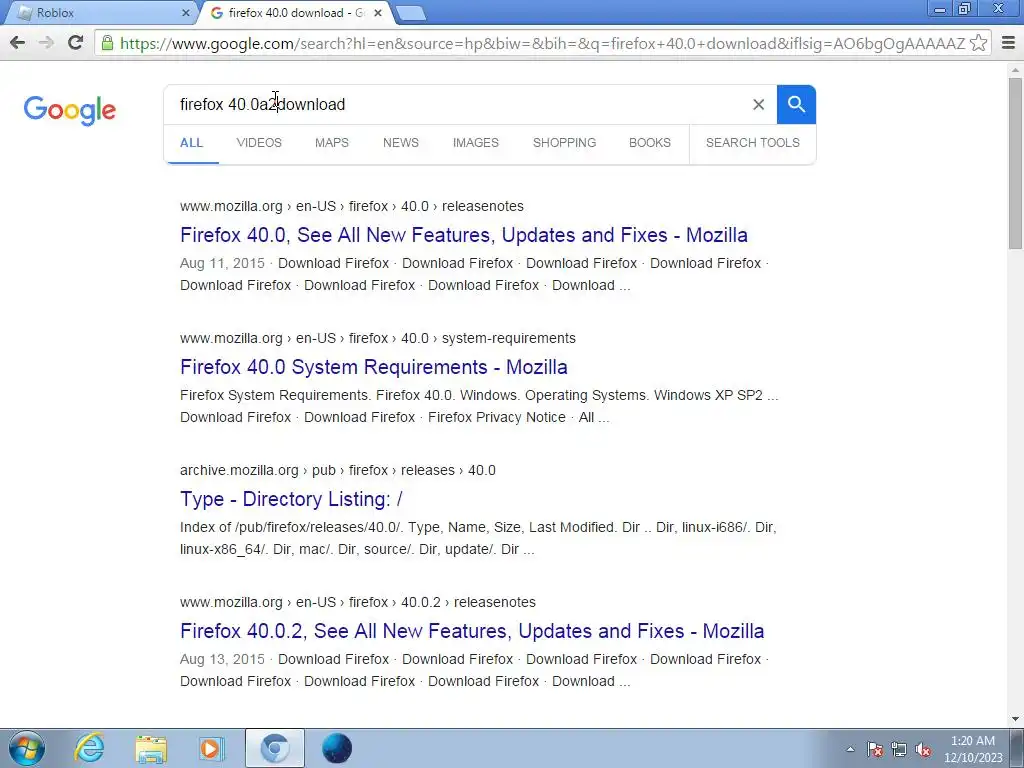The width and height of the screenshot is (1024, 768).
Task: Click the address bar URL
Action: coord(542,43)
